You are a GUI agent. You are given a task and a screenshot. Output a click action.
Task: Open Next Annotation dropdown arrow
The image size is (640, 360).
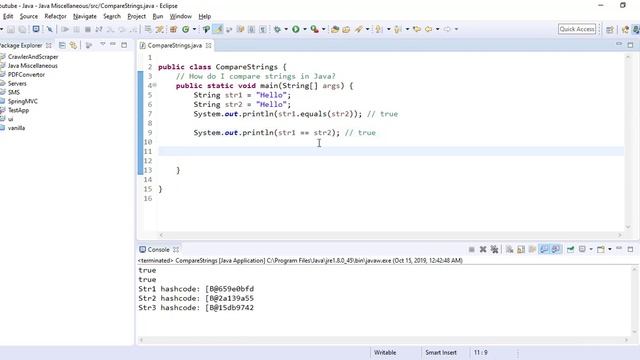(388, 29)
